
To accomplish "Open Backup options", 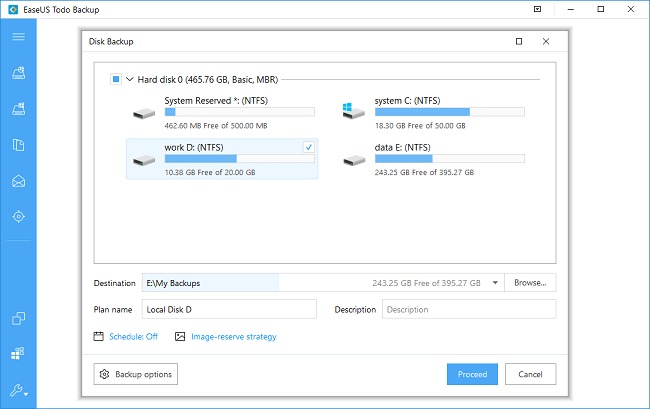I will 136,375.
